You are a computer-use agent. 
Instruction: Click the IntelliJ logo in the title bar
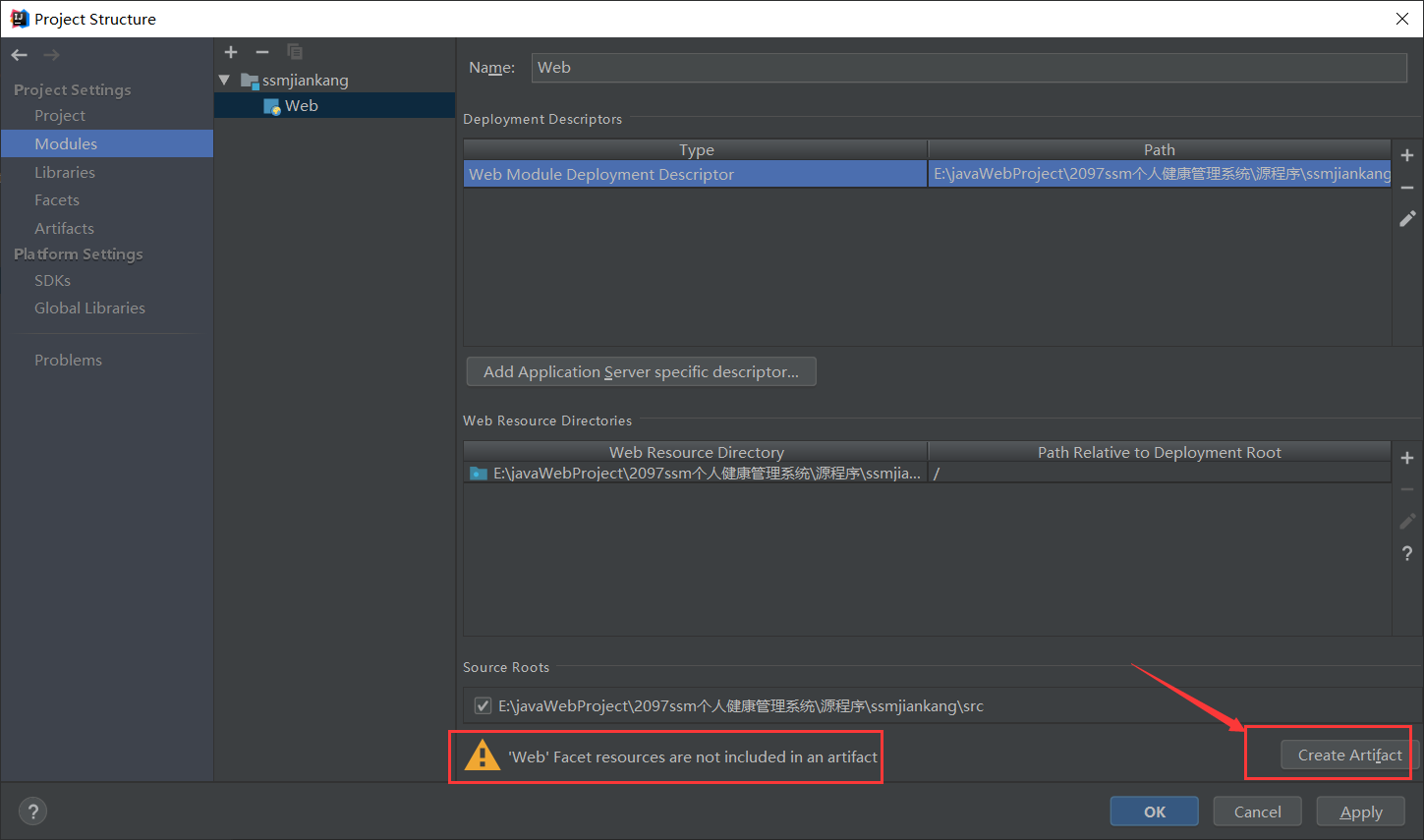tap(19, 19)
